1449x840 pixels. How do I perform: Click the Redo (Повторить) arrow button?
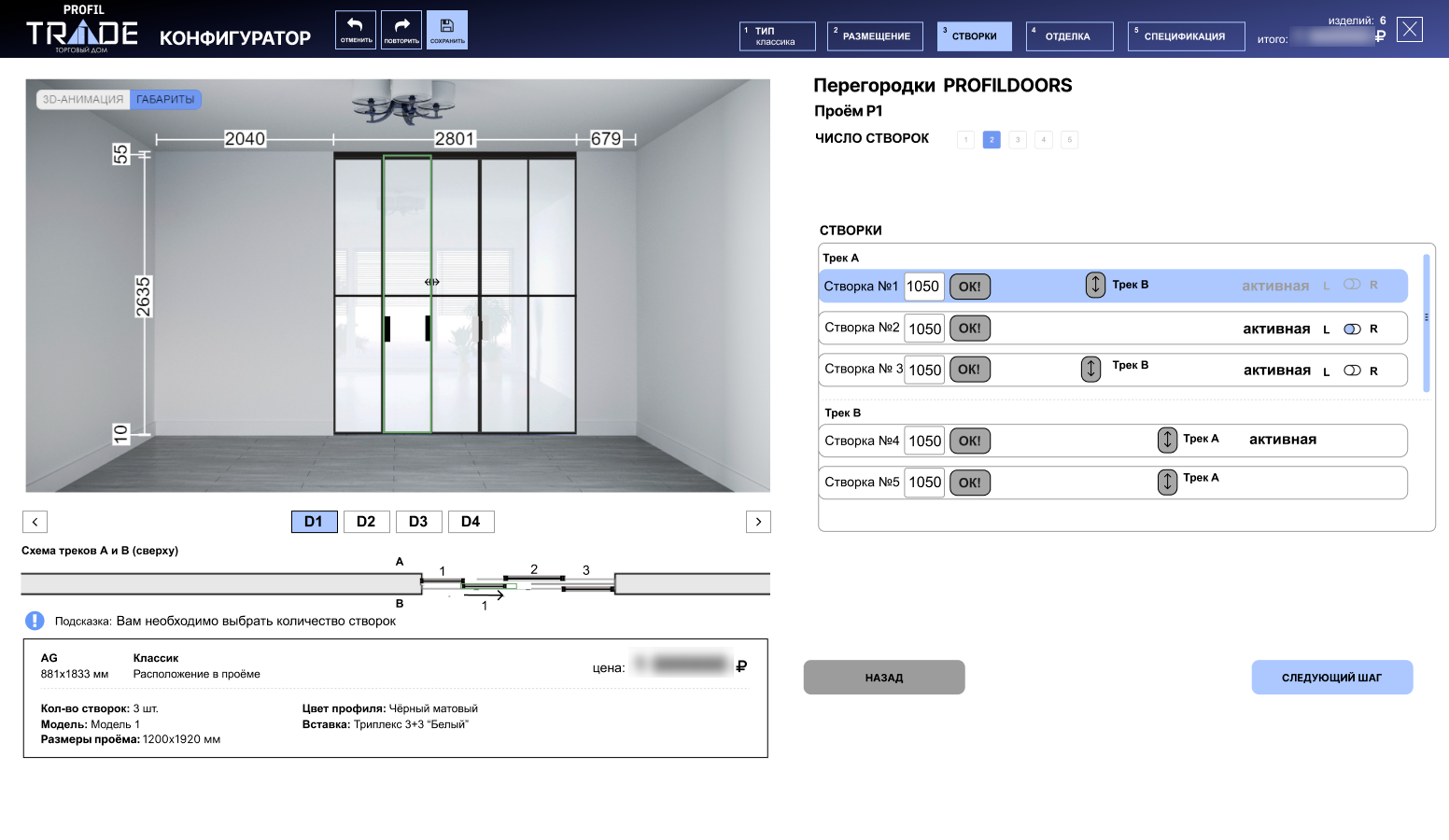(x=401, y=30)
